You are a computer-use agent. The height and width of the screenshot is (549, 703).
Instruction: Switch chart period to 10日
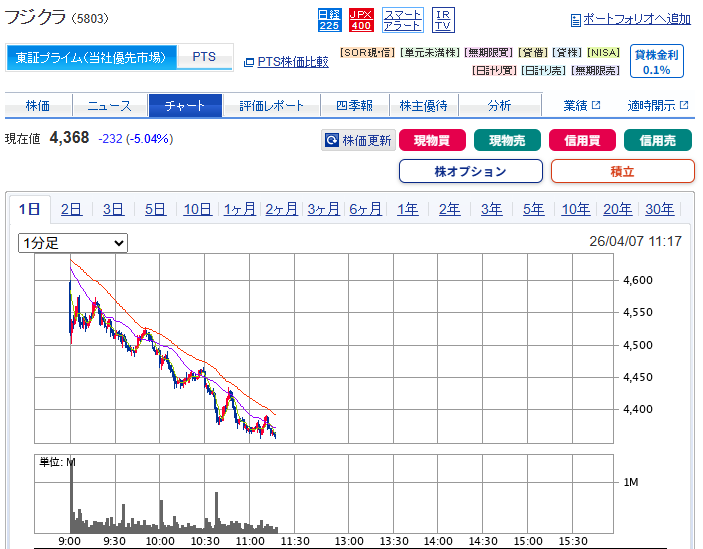point(198,209)
